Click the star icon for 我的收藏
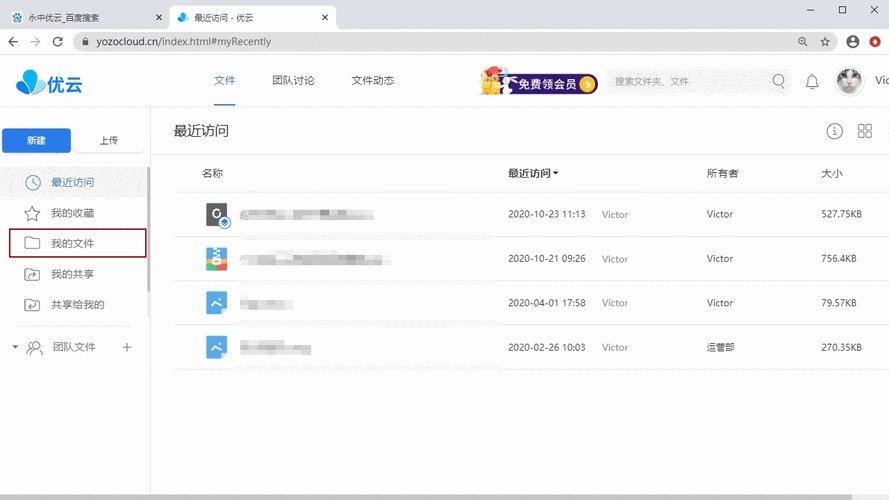889x500 pixels. tap(32, 213)
